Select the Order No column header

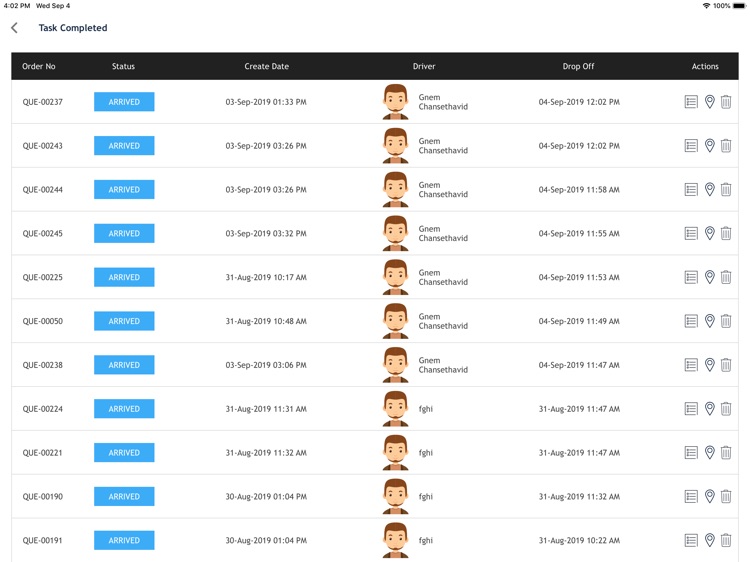(39, 66)
